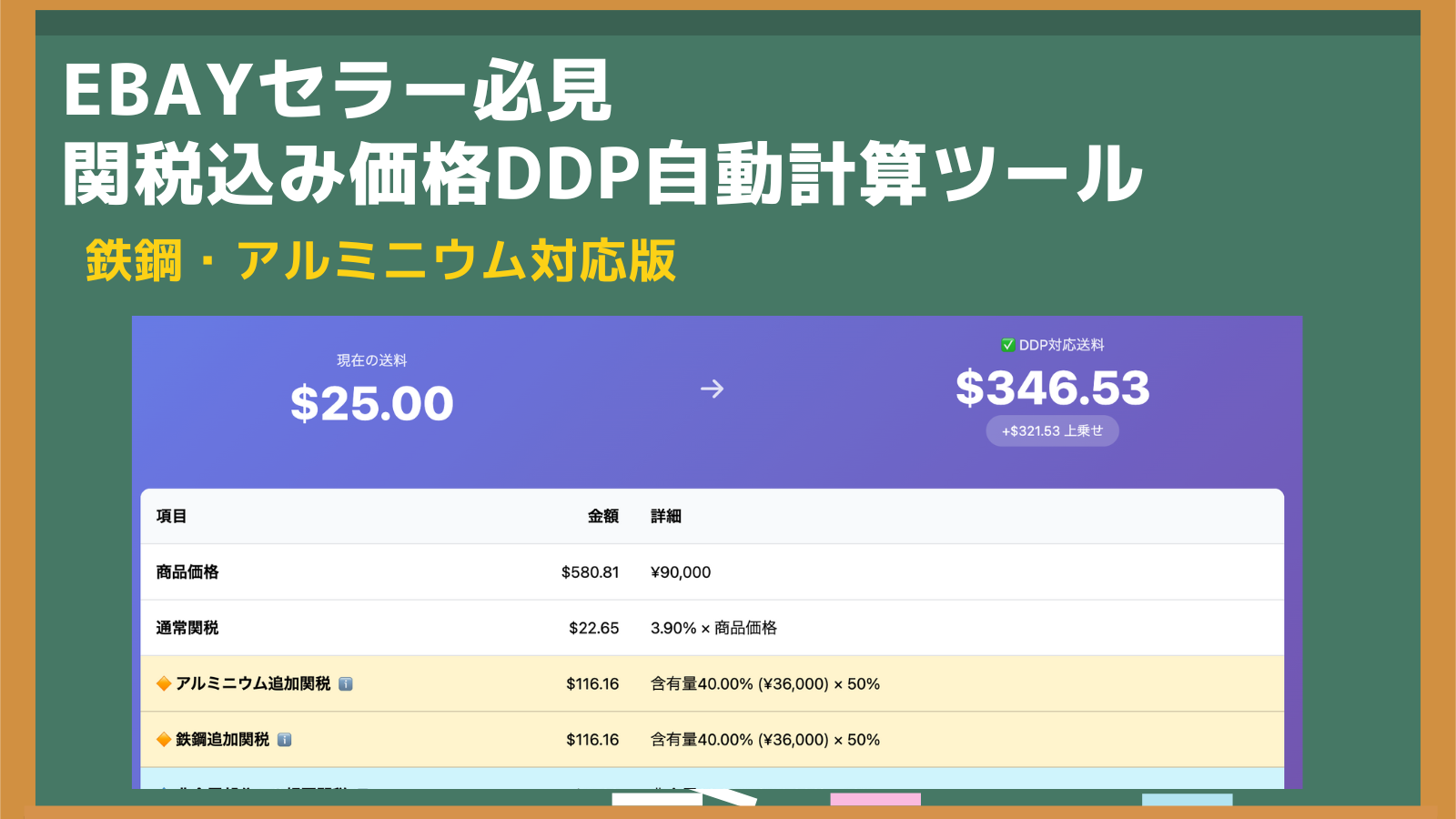
Task: Click the ¥90,000 detail value
Action: 681,572
